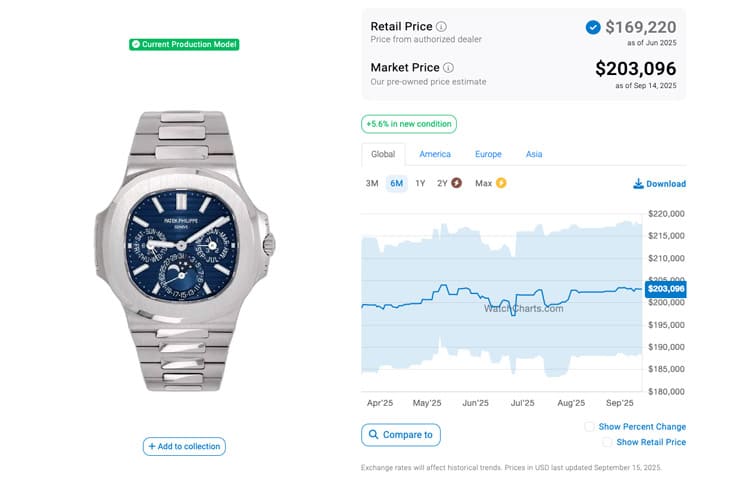Switch to the America tab
The width and height of the screenshot is (730, 482).
[x=435, y=154]
